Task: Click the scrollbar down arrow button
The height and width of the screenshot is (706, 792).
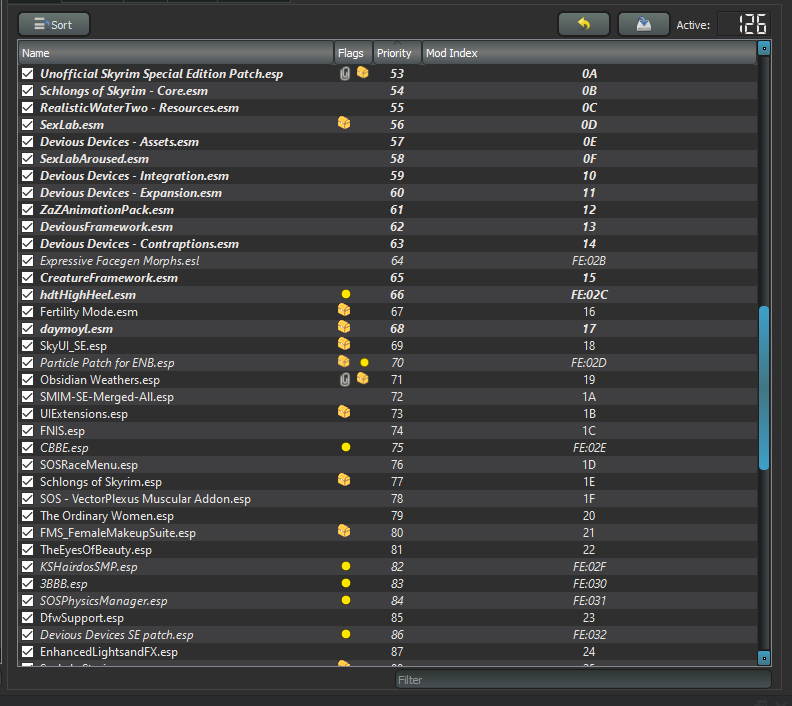Action: pyautogui.click(x=764, y=658)
